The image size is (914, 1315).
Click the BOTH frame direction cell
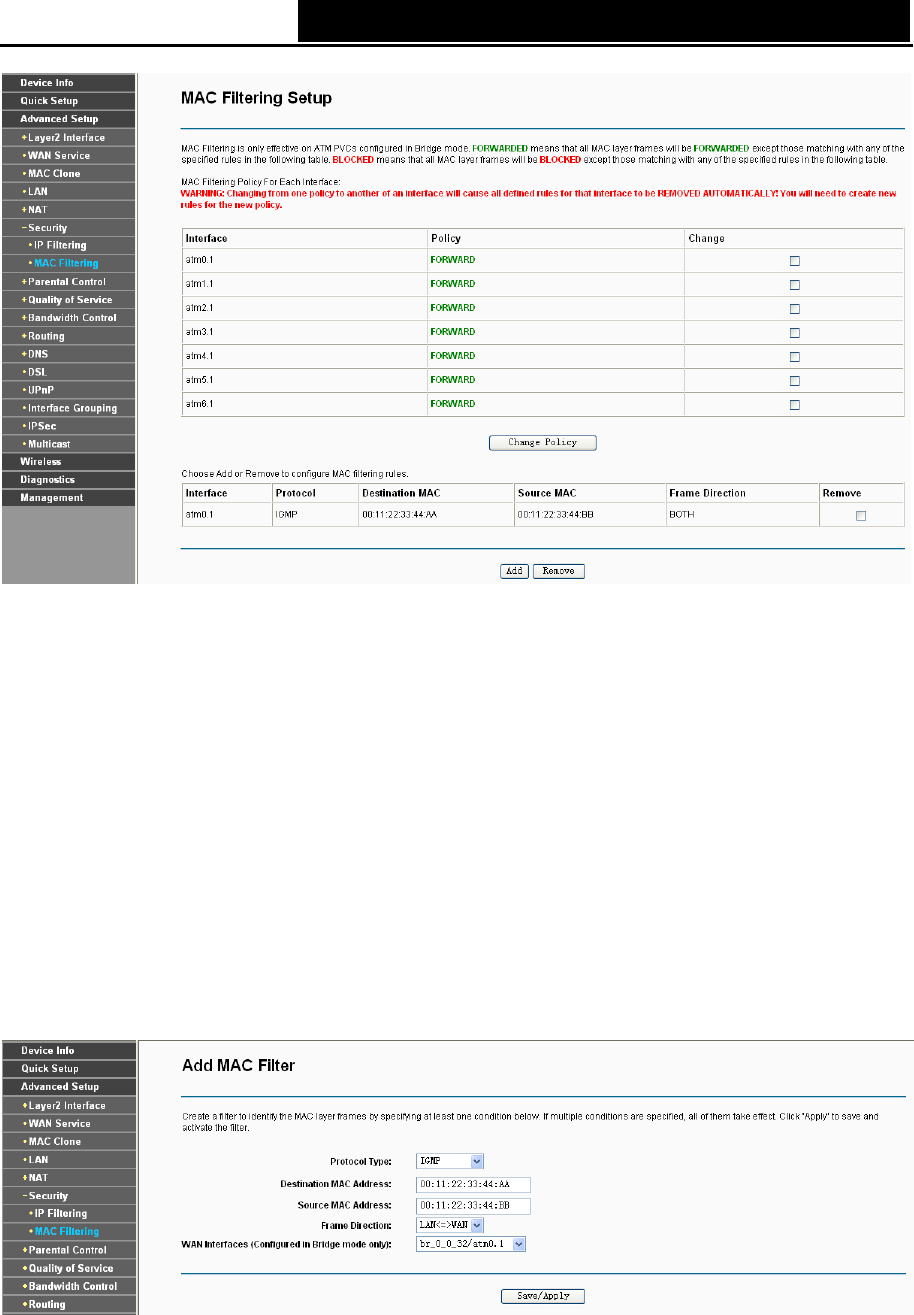coord(742,515)
